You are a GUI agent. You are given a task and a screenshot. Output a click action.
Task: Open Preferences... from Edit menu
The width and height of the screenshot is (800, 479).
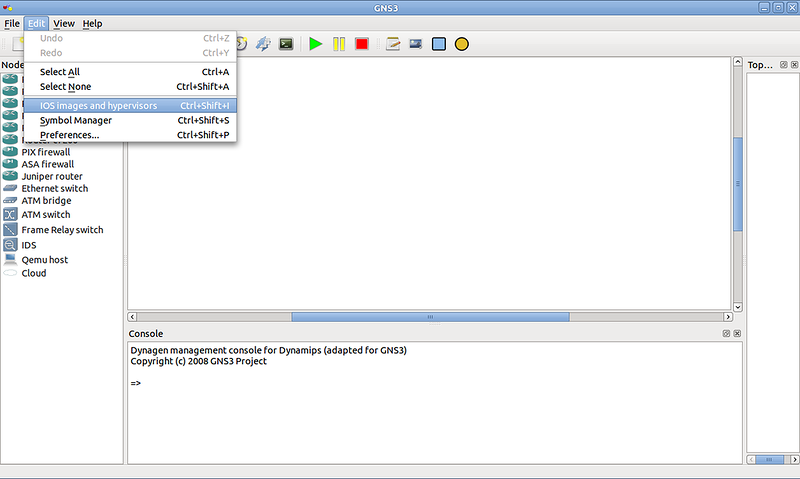[130, 135]
